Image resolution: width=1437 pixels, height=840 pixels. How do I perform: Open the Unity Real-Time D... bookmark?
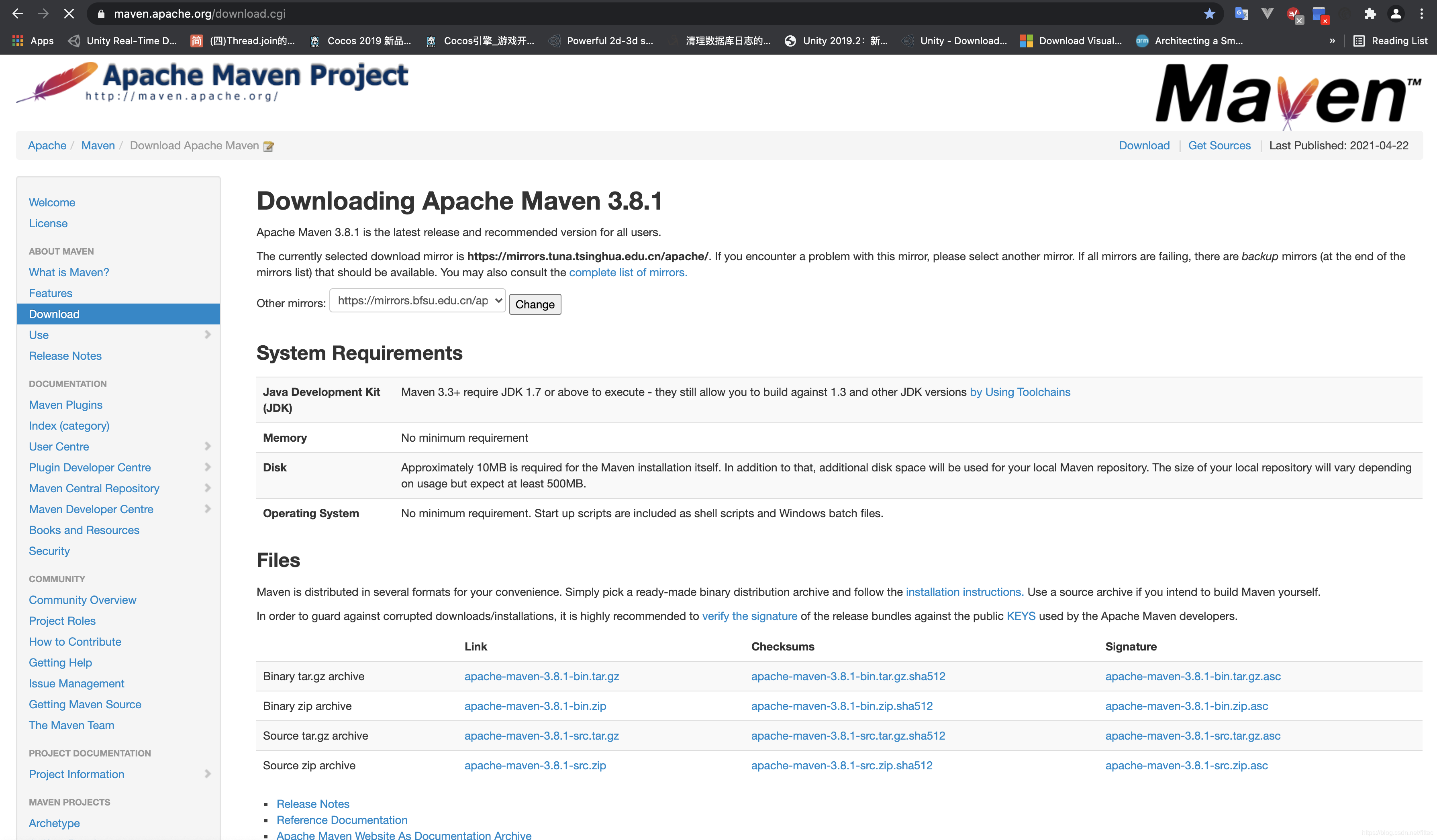point(122,41)
